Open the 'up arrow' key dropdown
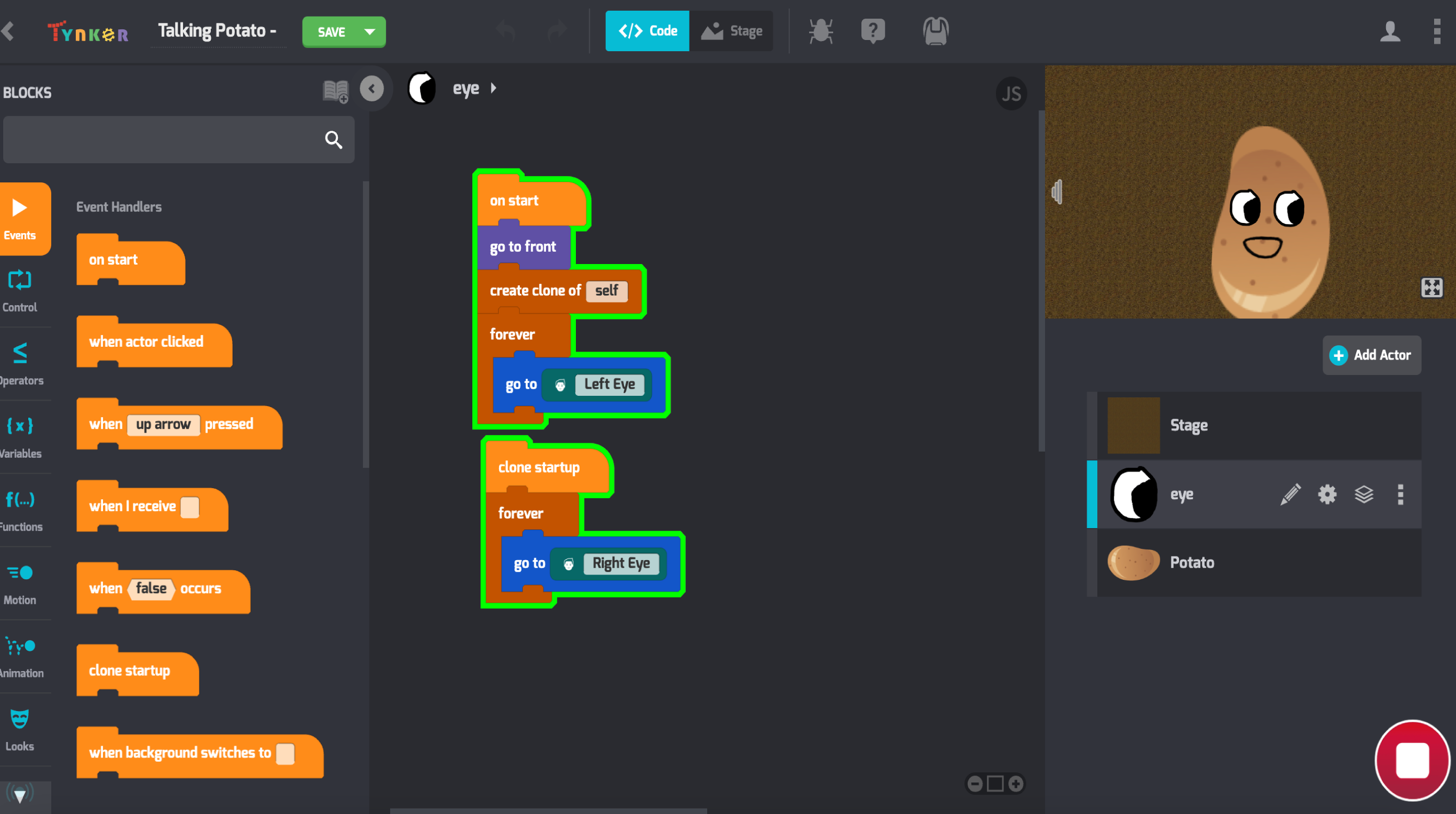Viewport: 1456px width, 814px height. click(163, 424)
